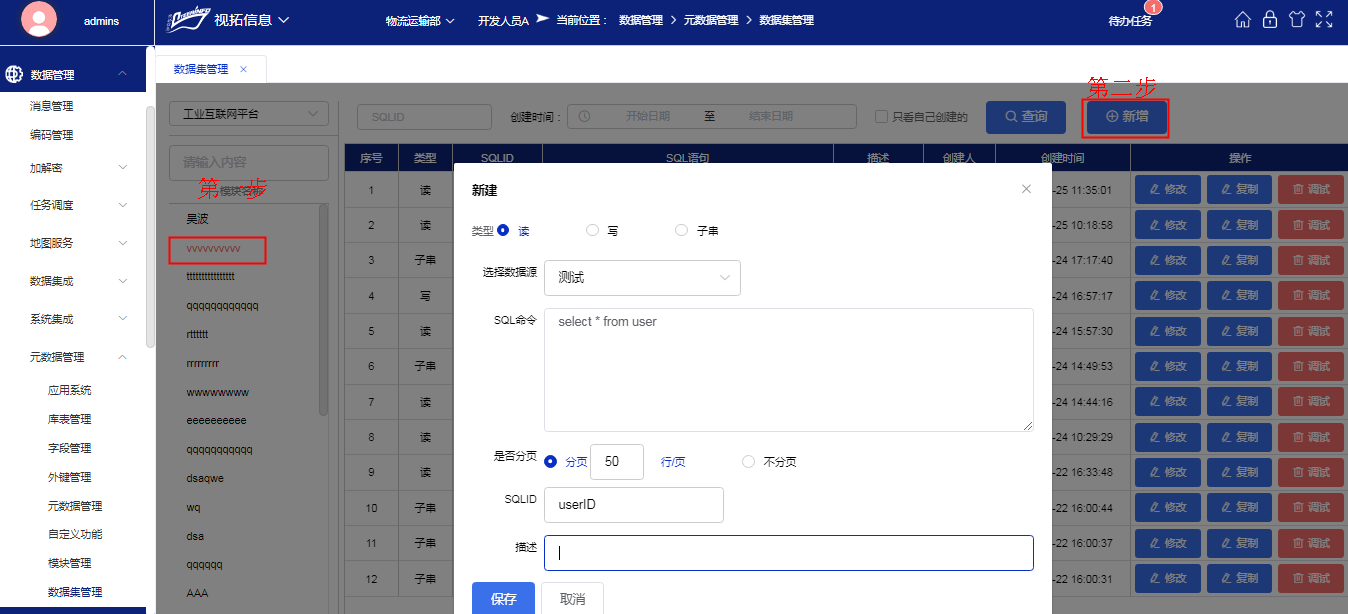Open the 待办任务 menu item
This screenshot has width=1348, height=614.
(1130, 21)
